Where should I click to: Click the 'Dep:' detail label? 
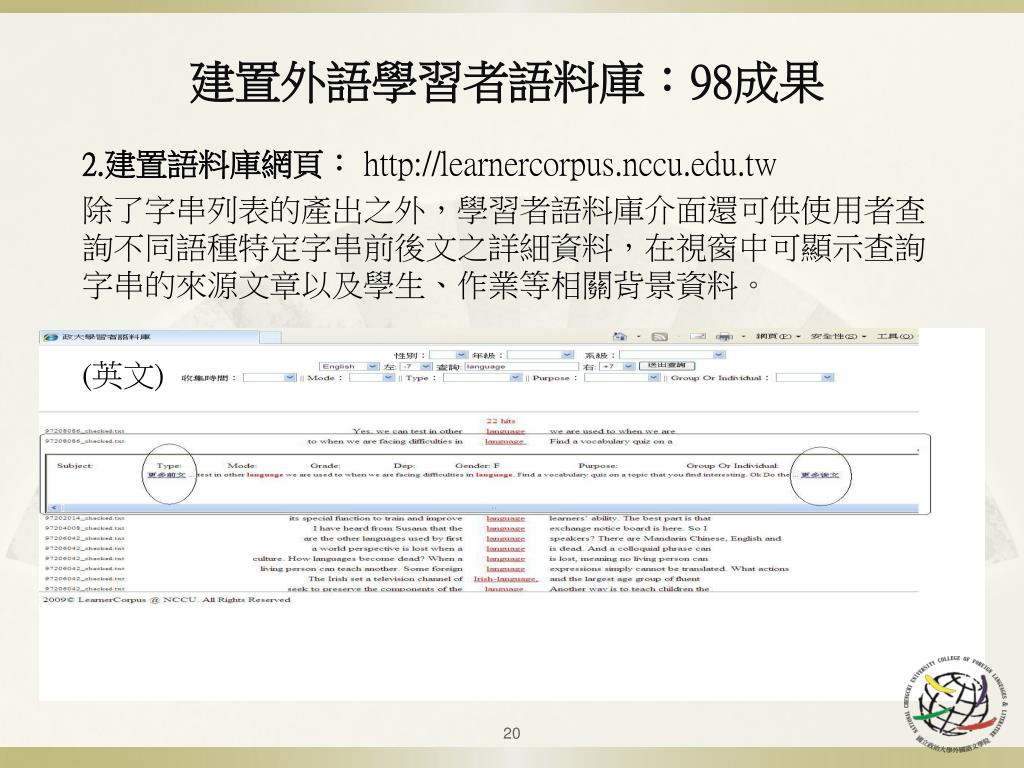404,466
